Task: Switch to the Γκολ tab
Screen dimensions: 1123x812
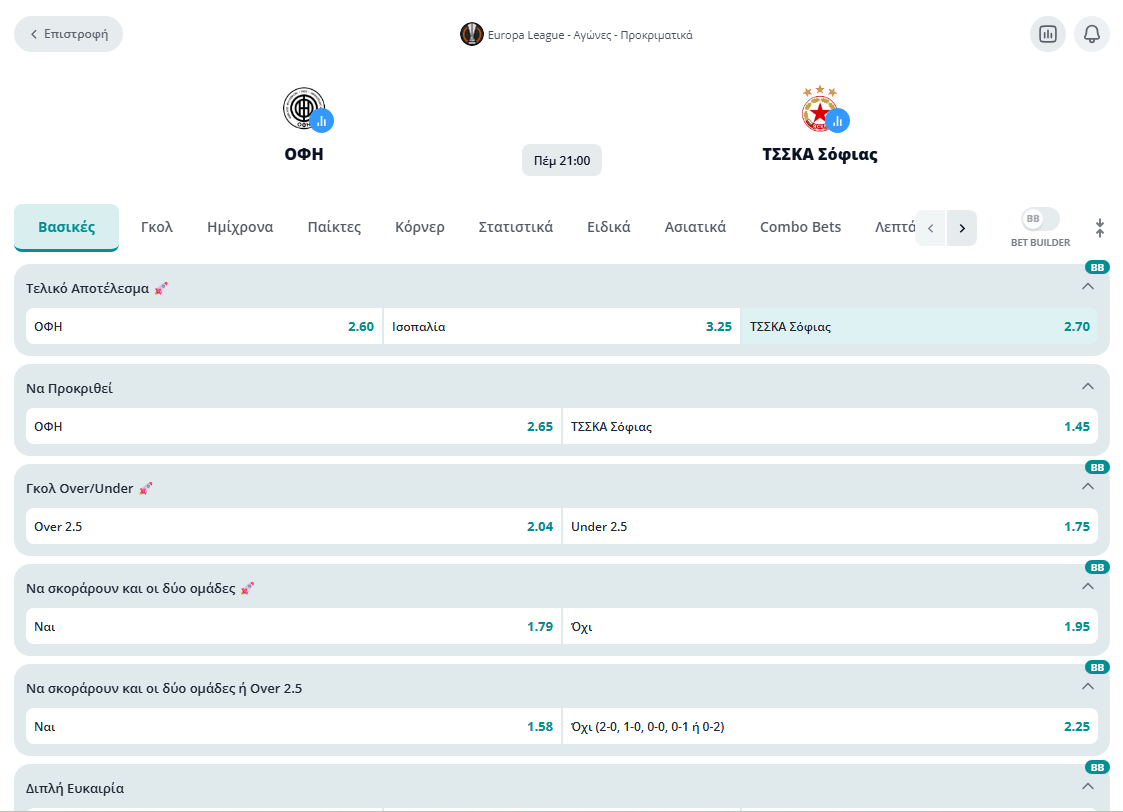Action: pyautogui.click(x=157, y=227)
